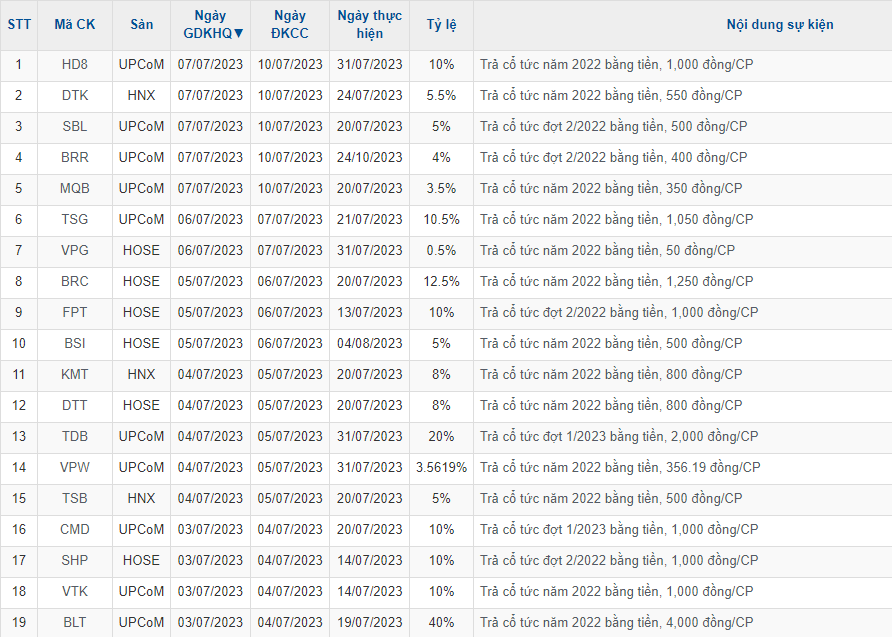Open the BLT stock code

[74, 623]
